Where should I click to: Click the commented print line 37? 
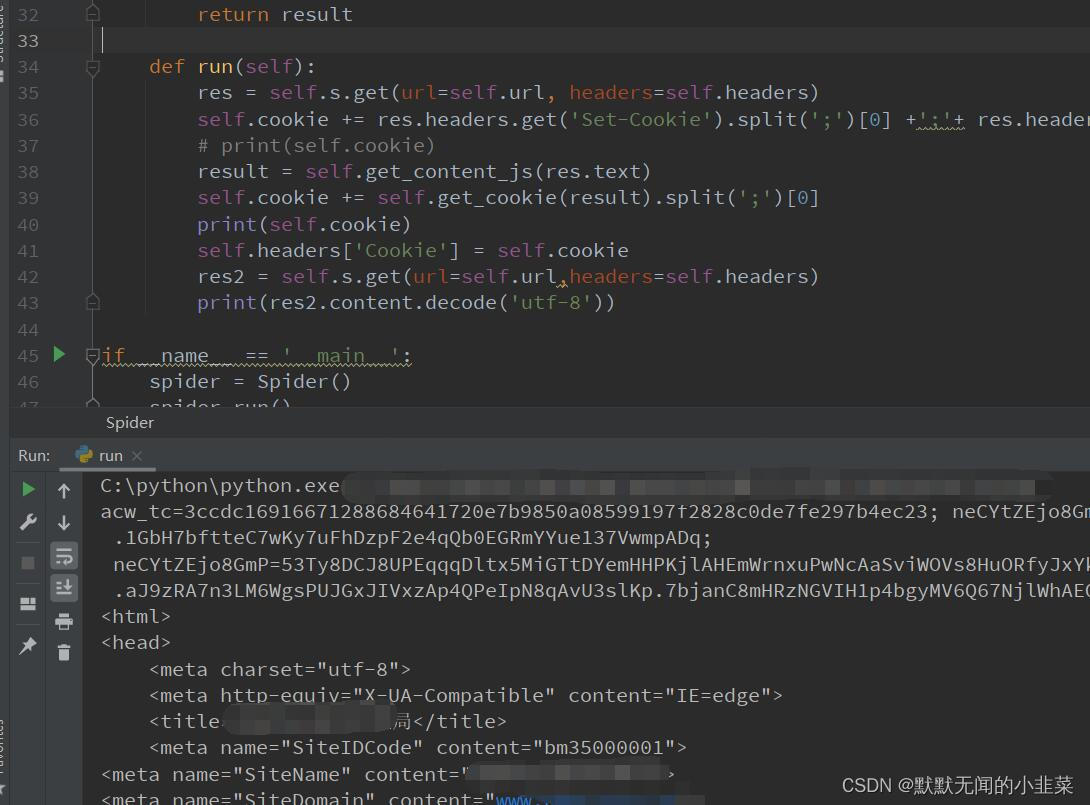coord(316,145)
